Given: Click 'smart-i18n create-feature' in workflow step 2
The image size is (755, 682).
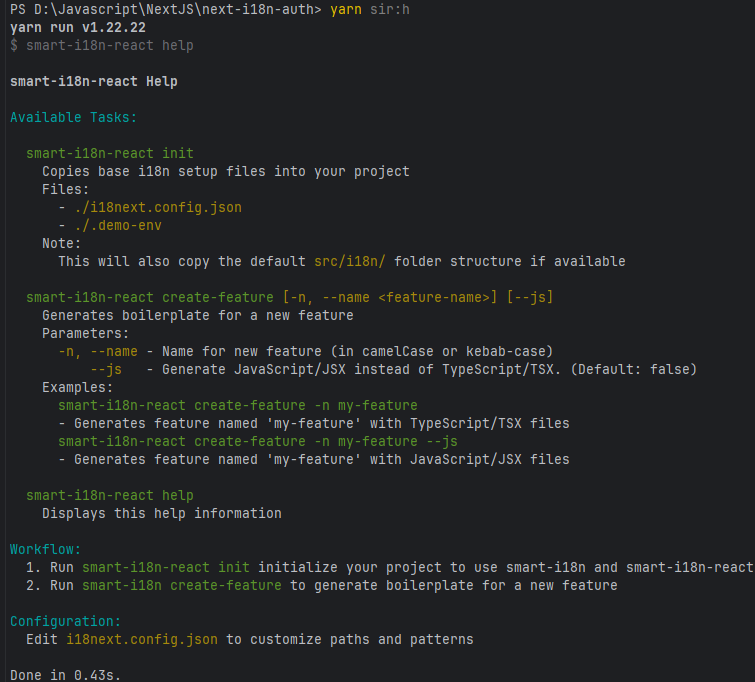Looking at the screenshot, I should pyautogui.click(x=182, y=585).
